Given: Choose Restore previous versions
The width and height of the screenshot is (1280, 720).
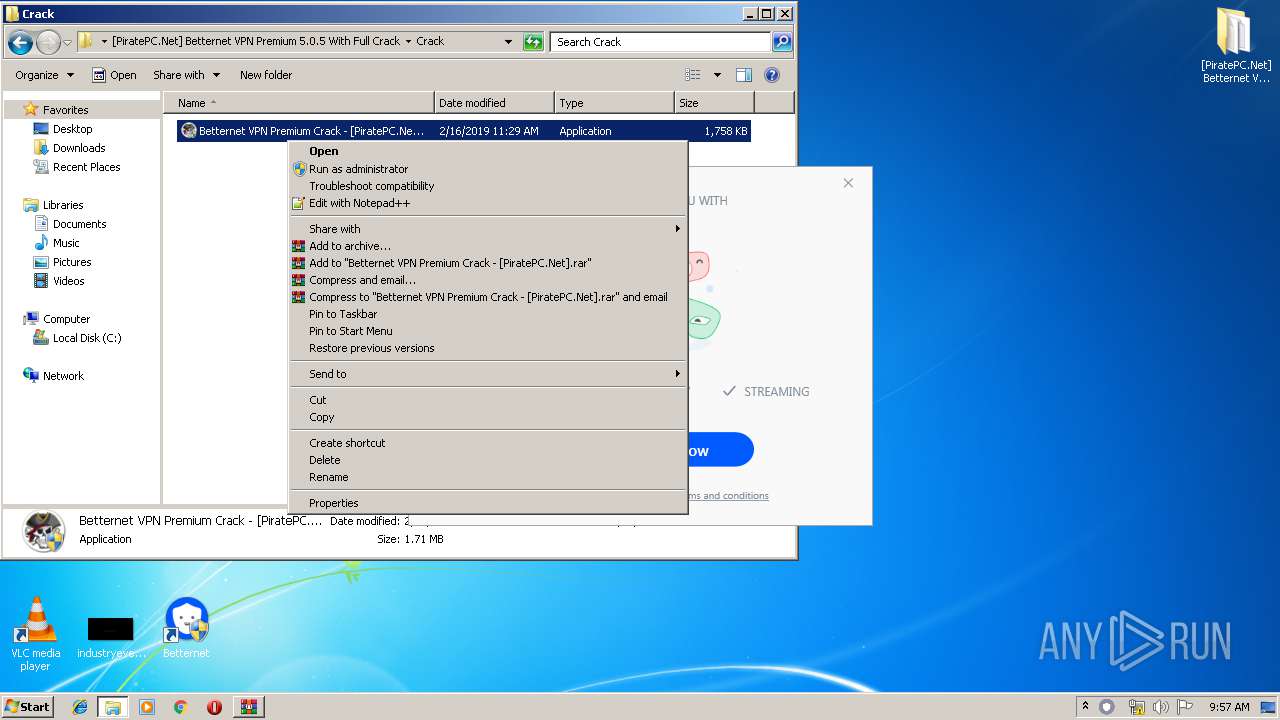Looking at the screenshot, I should [x=488, y=348].
